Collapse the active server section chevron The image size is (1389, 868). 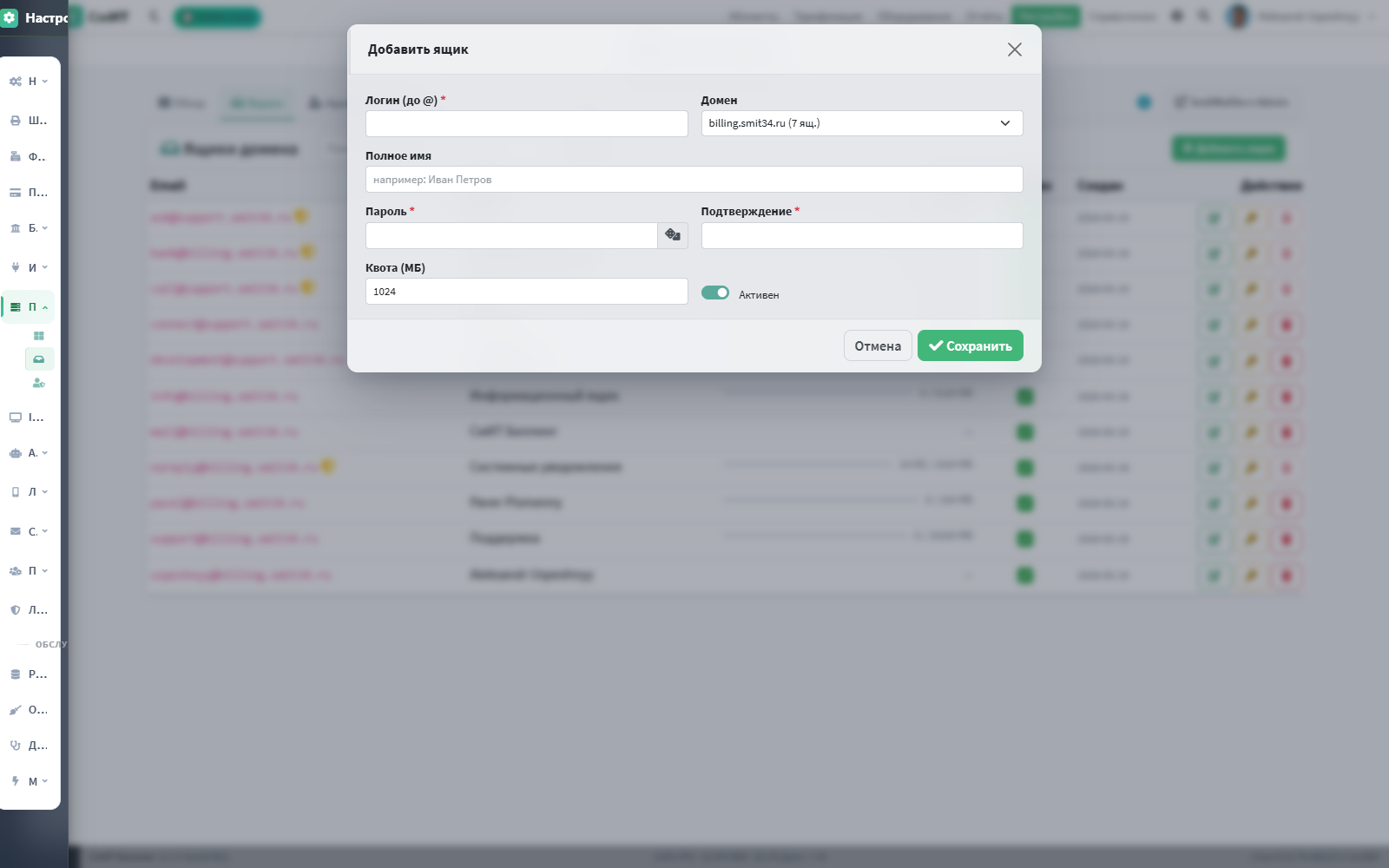click(x=45, y=307)
